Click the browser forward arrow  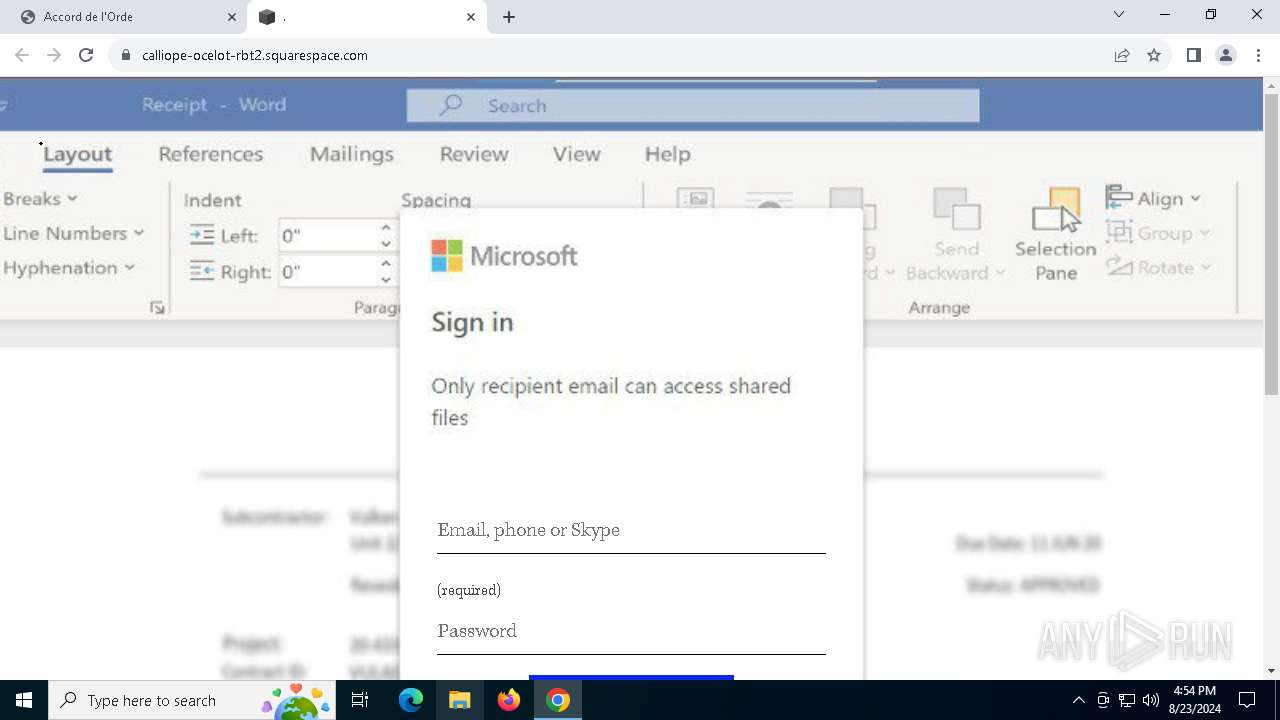click(54, 55)
